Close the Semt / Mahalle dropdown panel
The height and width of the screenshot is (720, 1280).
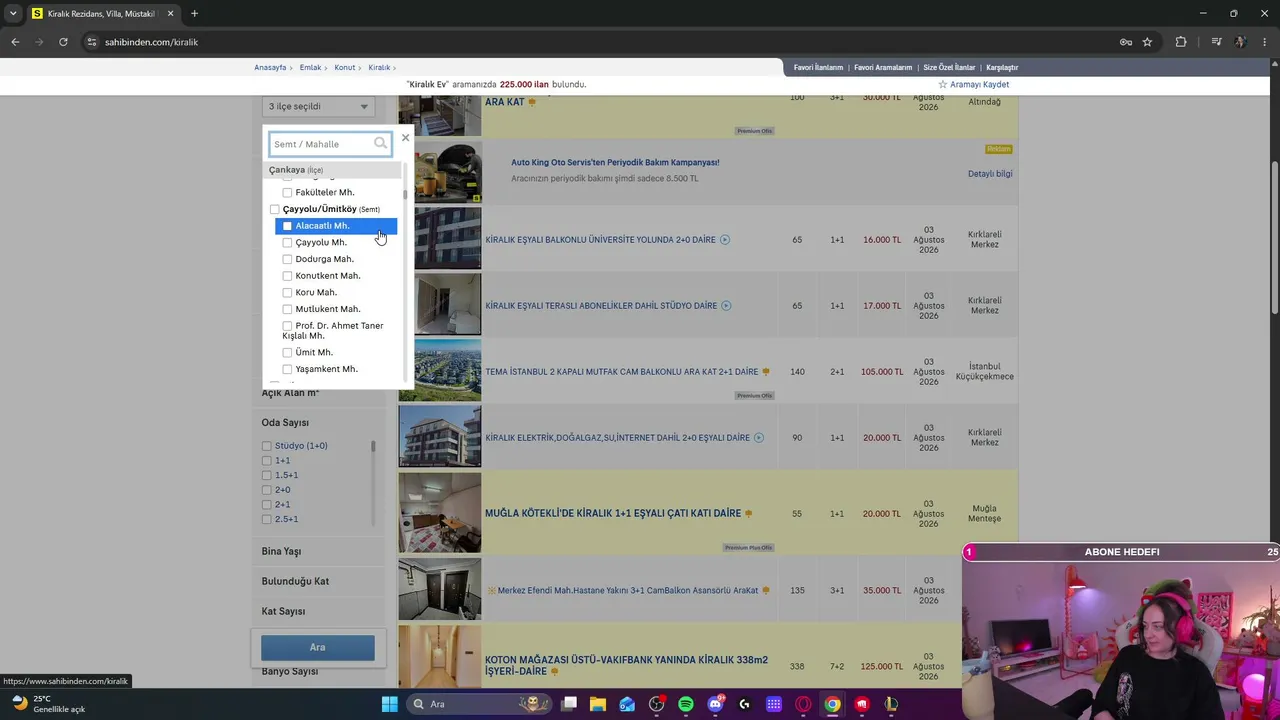tap(405, 137)
